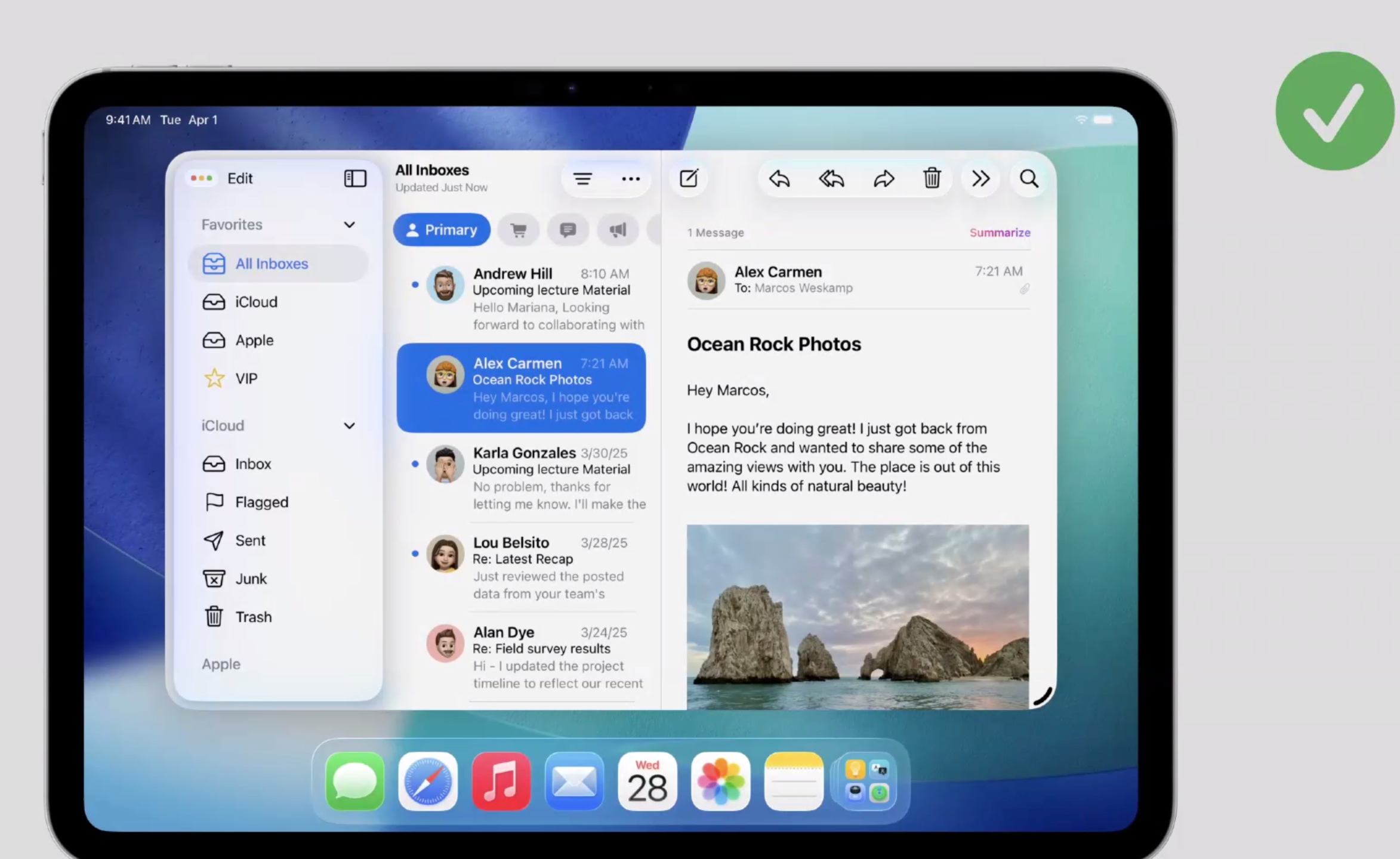Click the Summarize link
The width and height of the screenshot is (1400, 859).
pyautogui.click(x=1000, y=233)
